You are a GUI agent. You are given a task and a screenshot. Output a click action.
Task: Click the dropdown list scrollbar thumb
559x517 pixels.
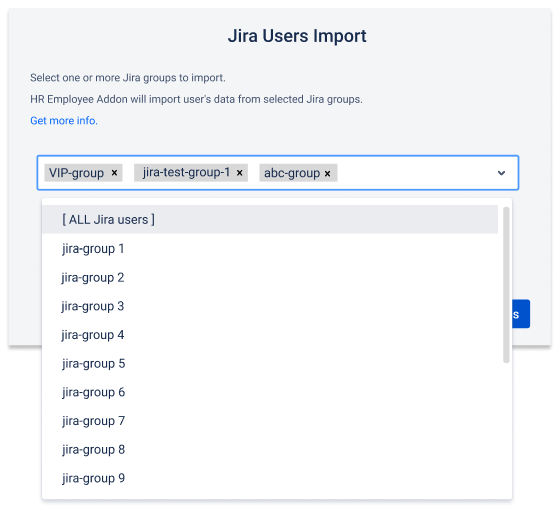tap(506, 285)
